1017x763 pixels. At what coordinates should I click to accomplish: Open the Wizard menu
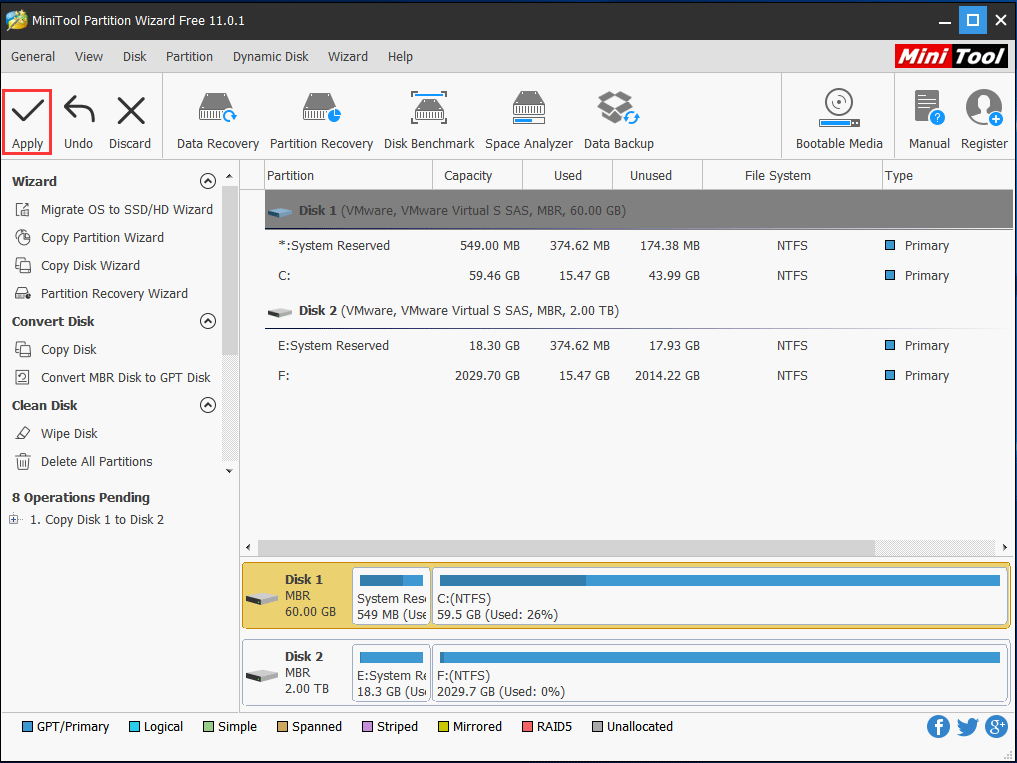point(348,56)
